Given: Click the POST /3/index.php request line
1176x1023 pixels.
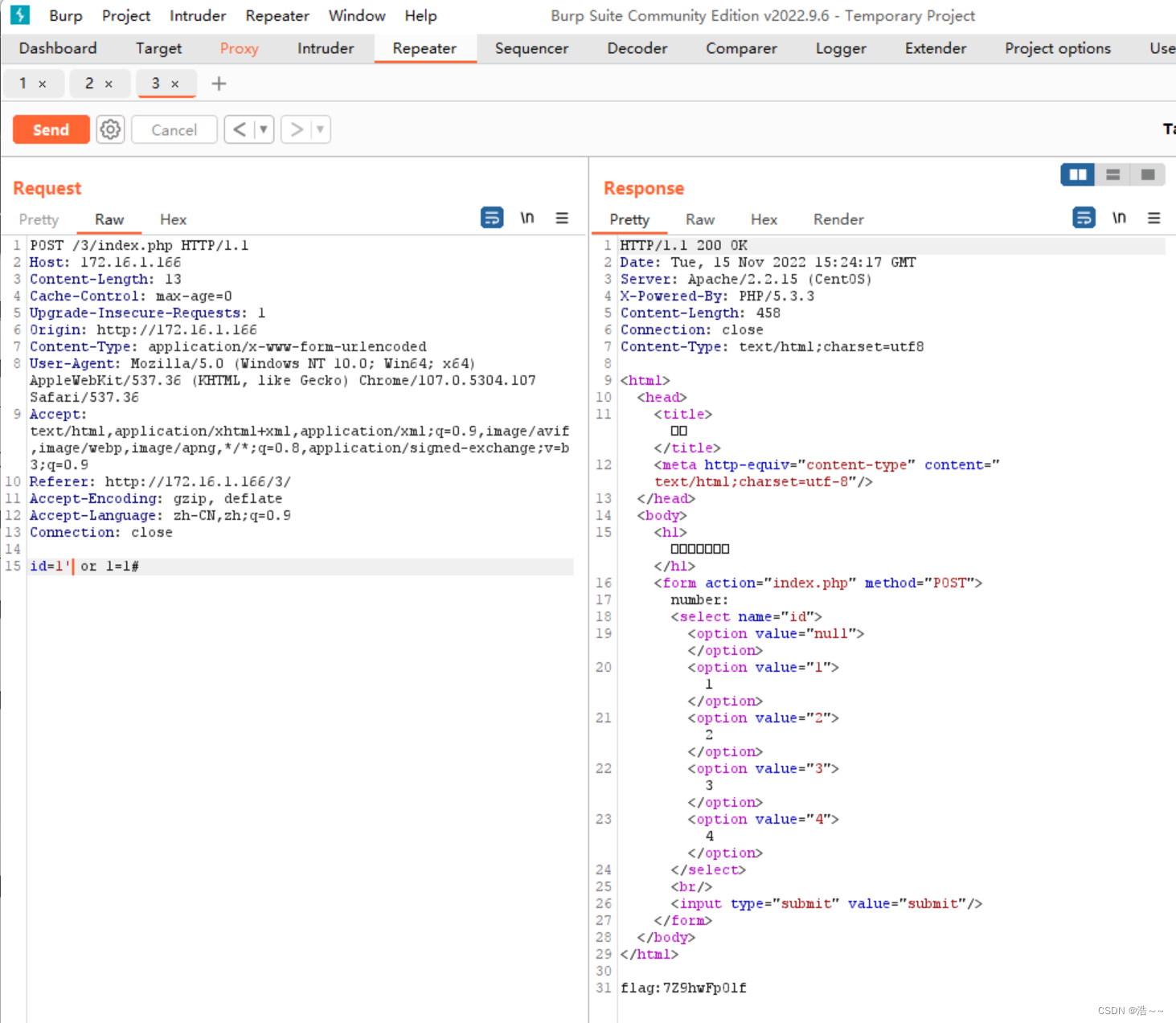Looking at the screenshot, I should pyautogui.click(x=139, y=246).
